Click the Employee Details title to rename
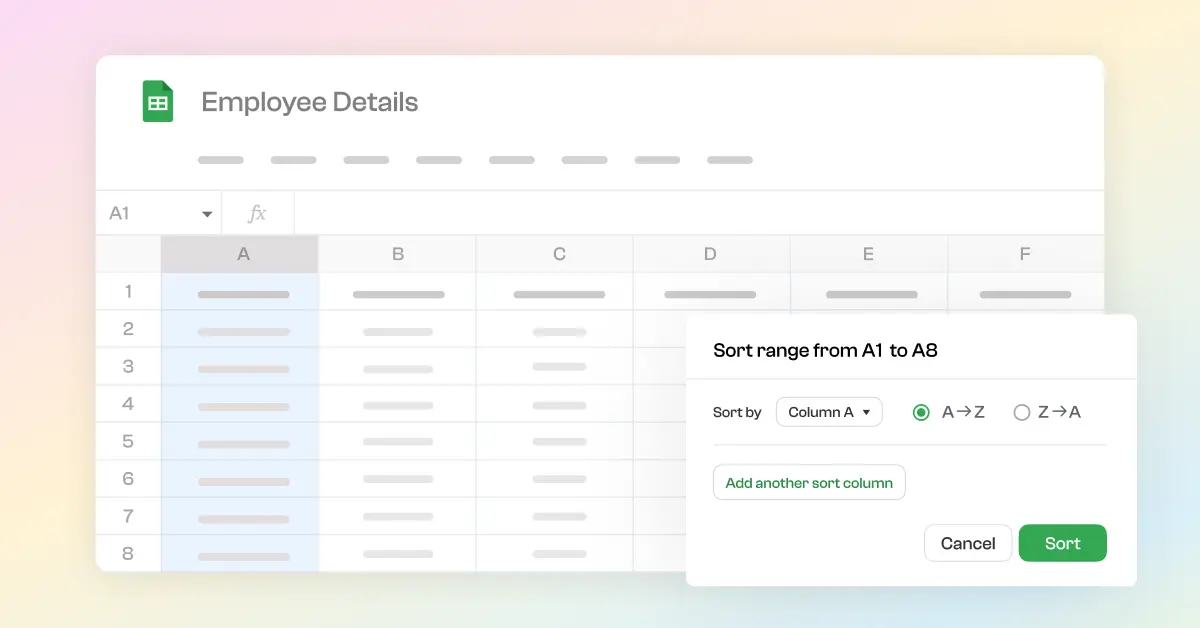The width and height of the screenshot is (1200, 628). click(309, 101)
